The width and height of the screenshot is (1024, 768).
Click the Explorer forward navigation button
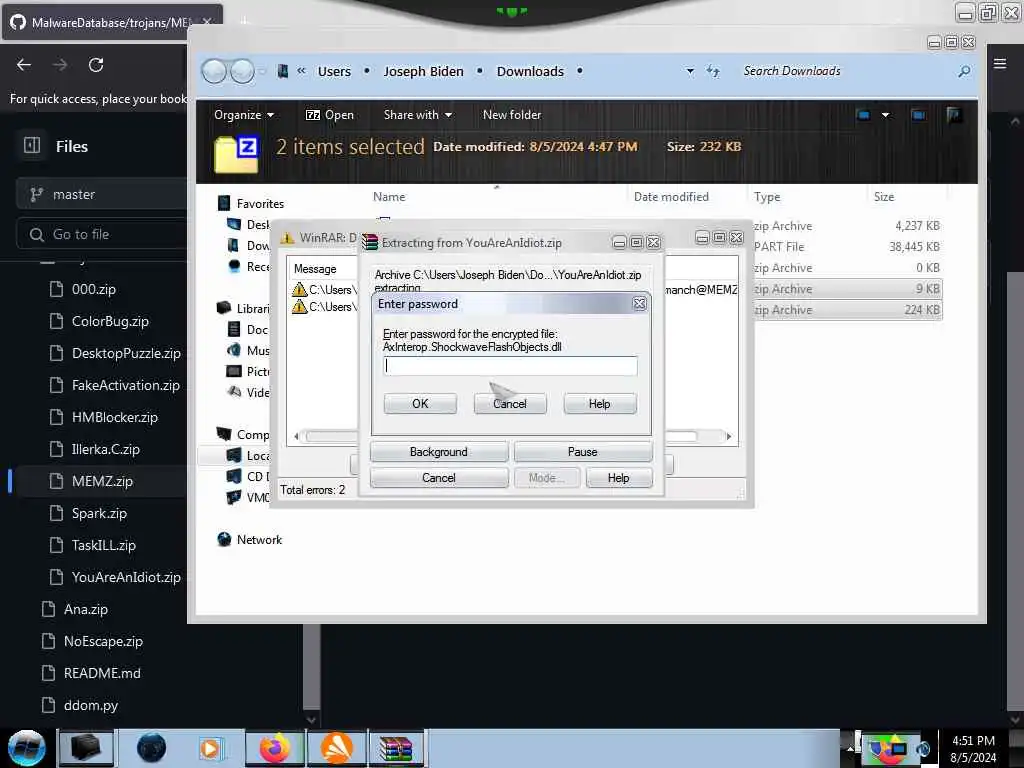tap(242, 71)
